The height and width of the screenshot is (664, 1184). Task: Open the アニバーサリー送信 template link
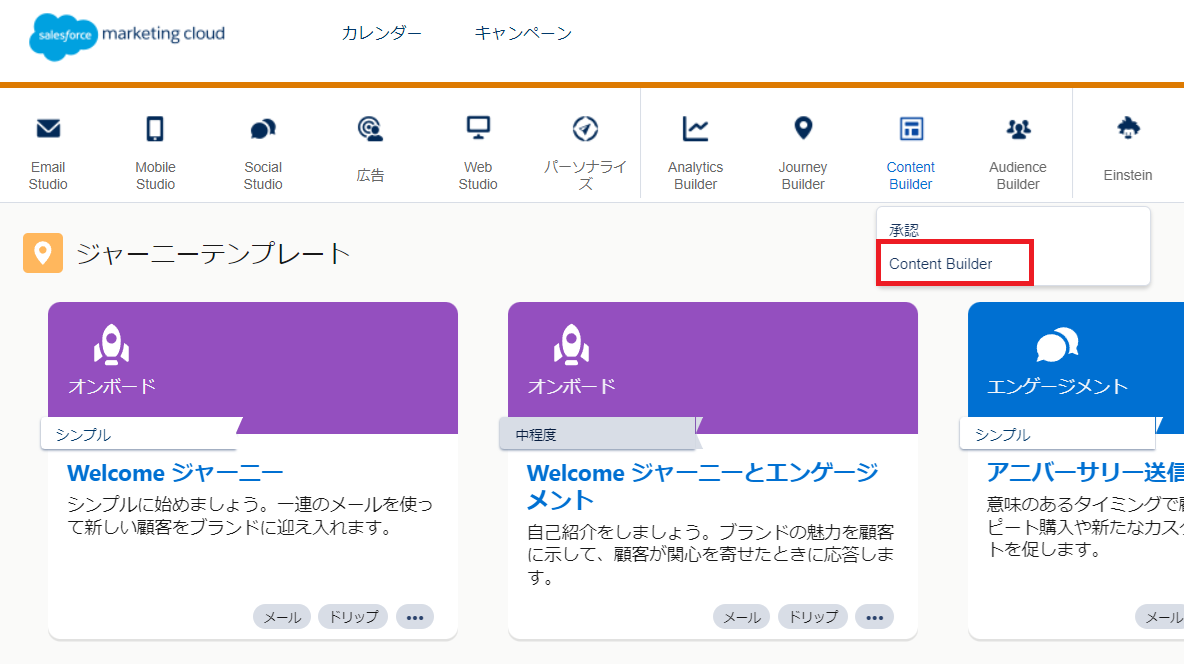[x=1085, y=473]
